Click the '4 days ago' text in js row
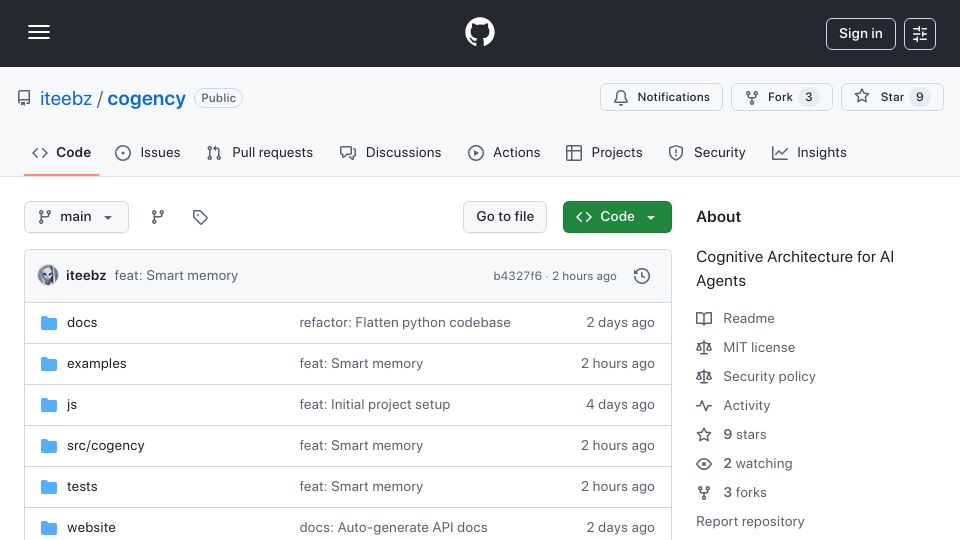The height and width of the screenshot is (540, 960). click(620, 405)
